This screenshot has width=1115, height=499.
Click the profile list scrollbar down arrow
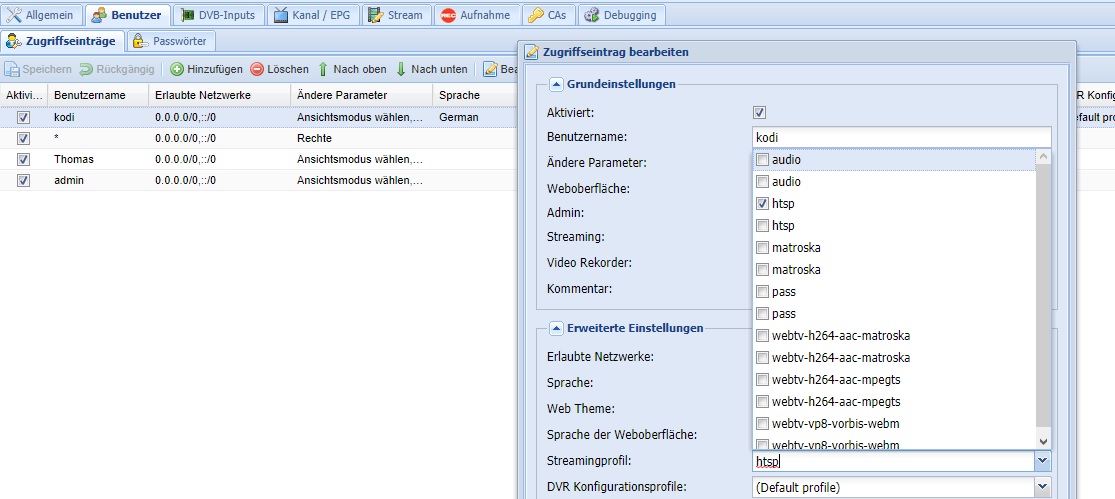(1043, 441)
